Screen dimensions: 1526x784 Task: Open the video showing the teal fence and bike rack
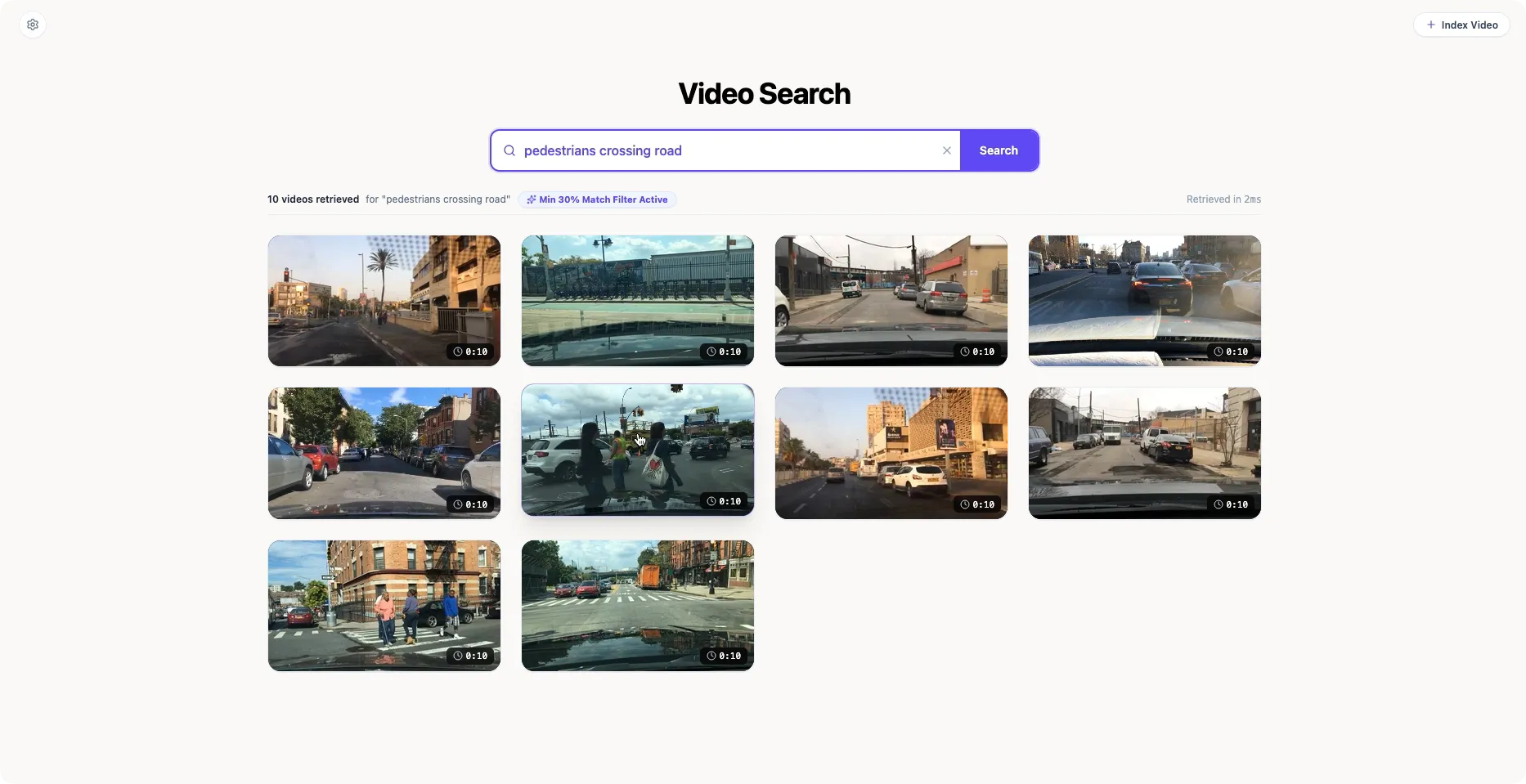point(638,301)
